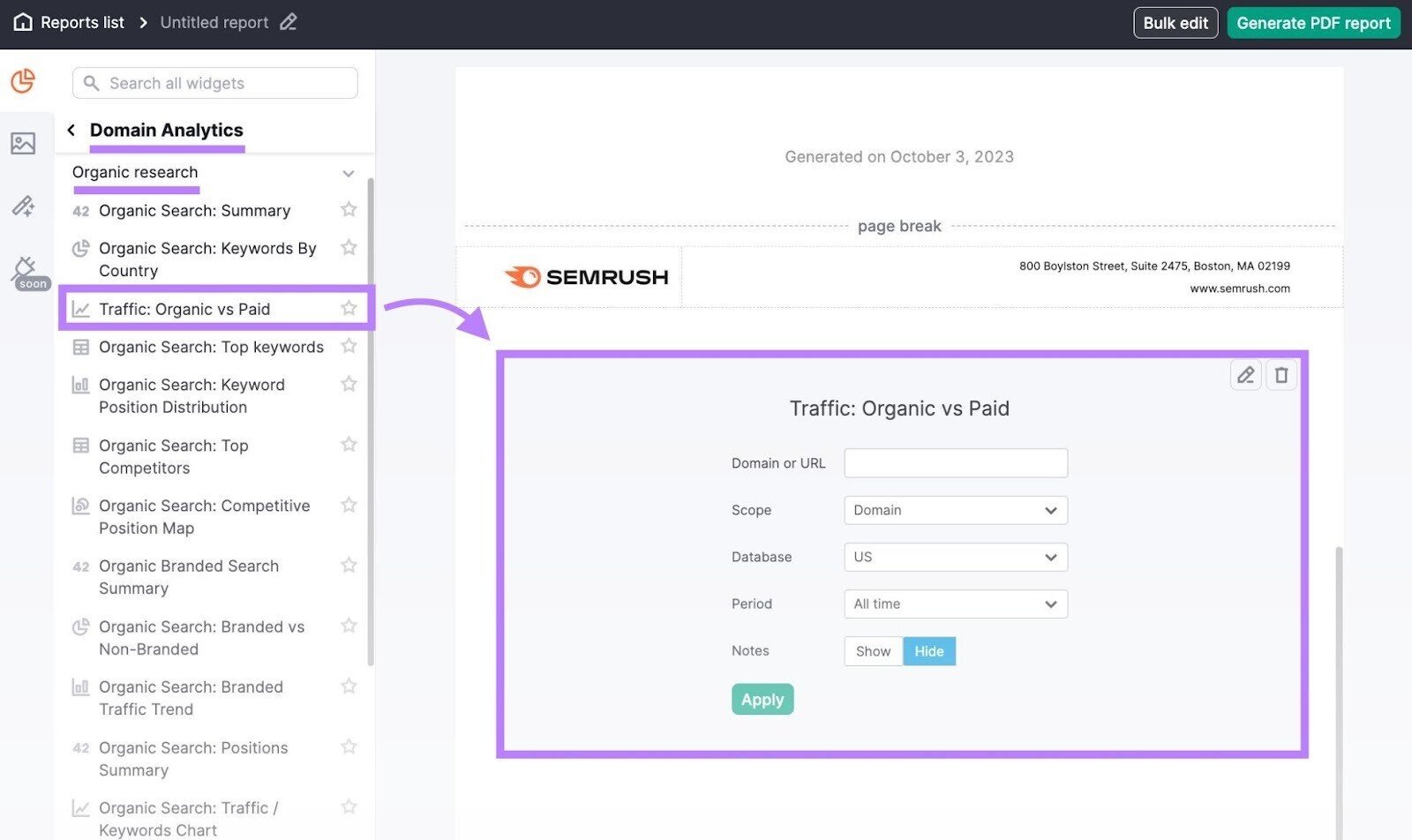Delete the Traffic: Organic vs Paid widget

pos(1281,374)
